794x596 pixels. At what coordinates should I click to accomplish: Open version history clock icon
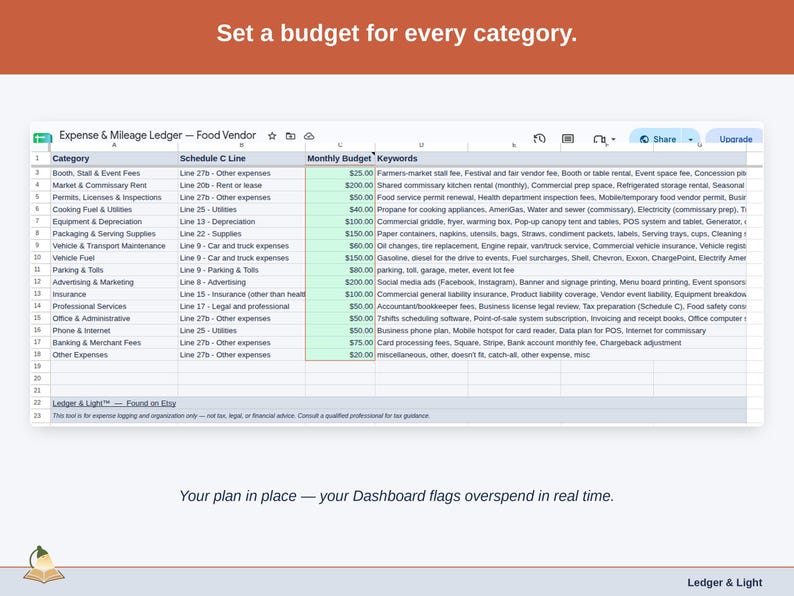tap(539, 138)
